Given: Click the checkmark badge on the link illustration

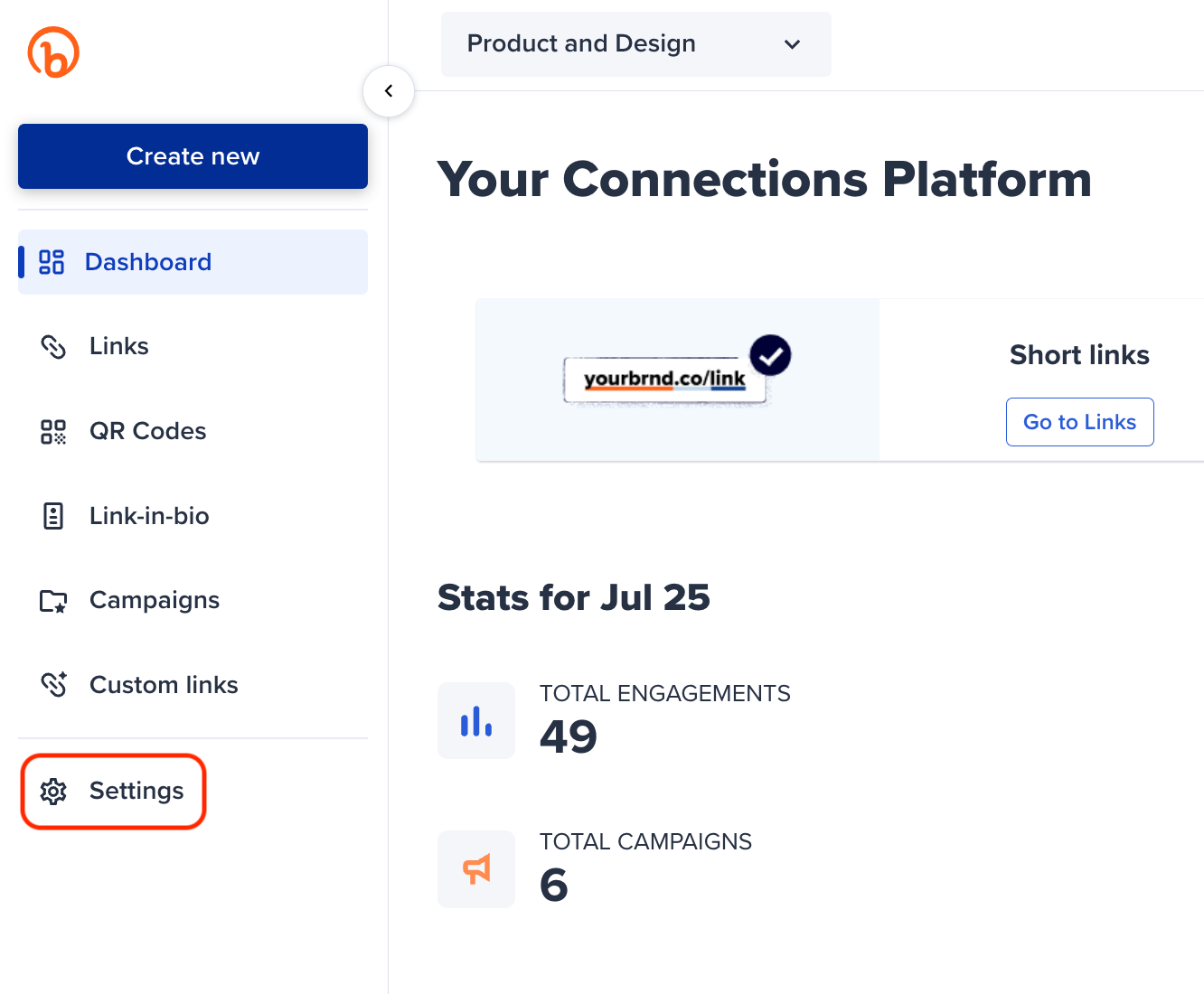Looking at the screenshot, I should click(x=771, y=355).
